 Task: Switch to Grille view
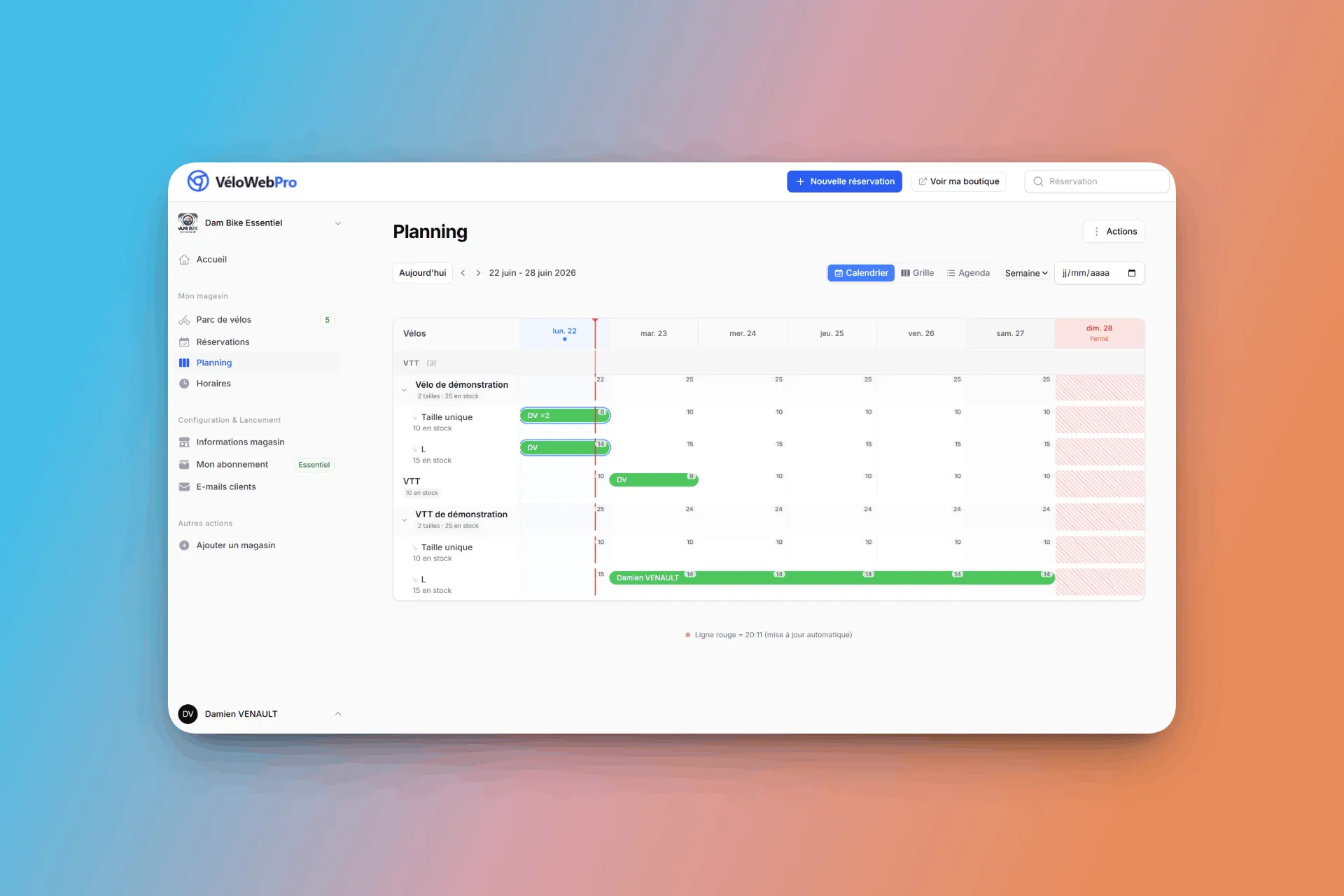coord(917,273)
